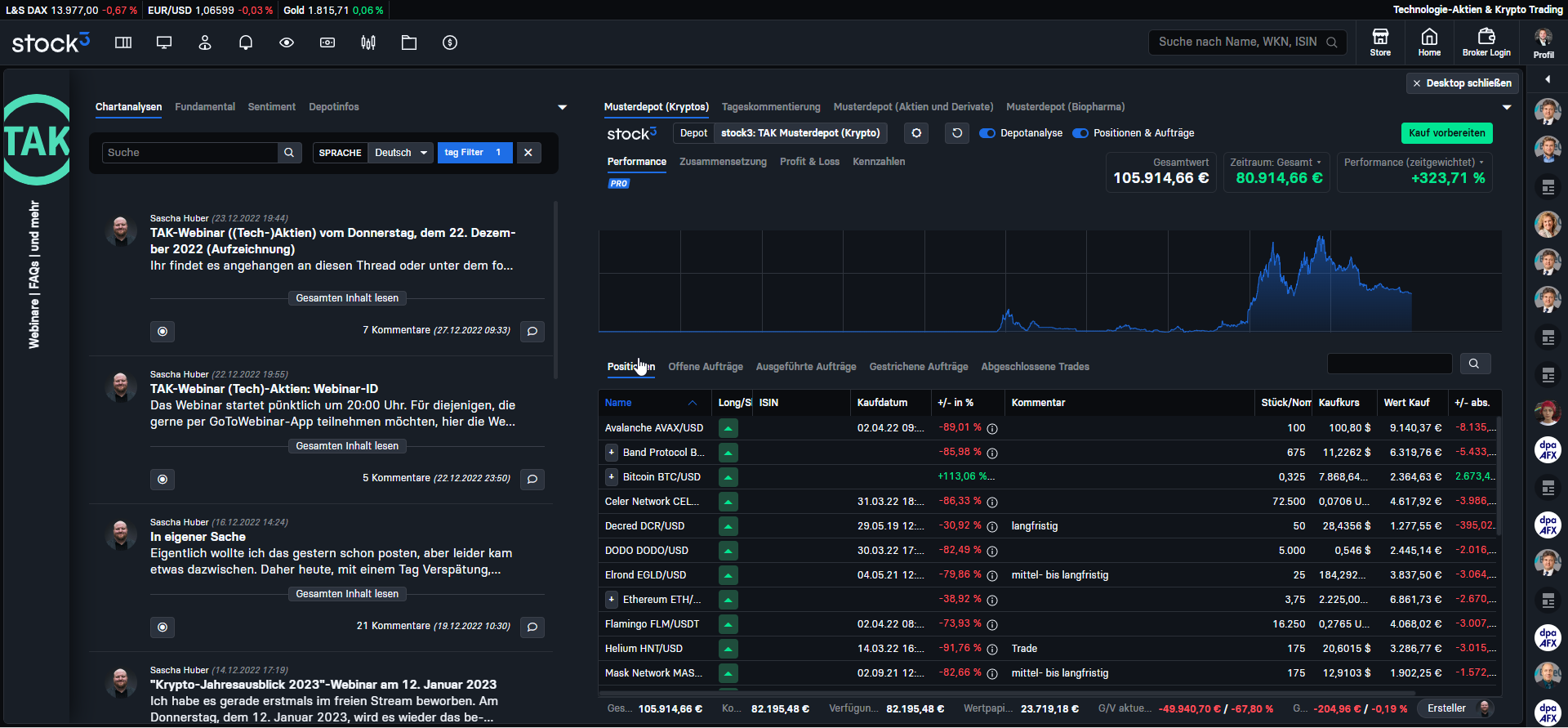Click Gesamten Inhalt lesen under In eigener Sache
Viewport: 1568px width, 728px height.
pos(347,594)
